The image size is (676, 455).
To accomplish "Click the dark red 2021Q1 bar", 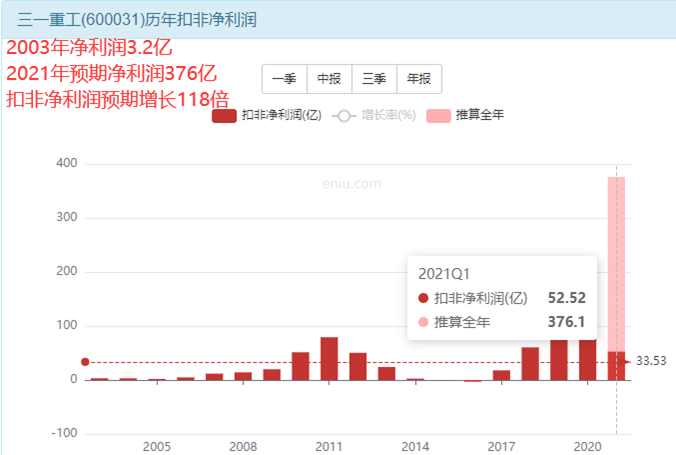I will [617, 366].
